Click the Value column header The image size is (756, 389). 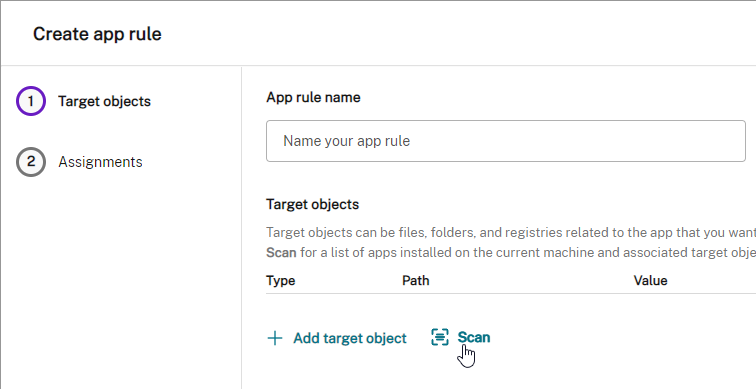coord(650,281)
